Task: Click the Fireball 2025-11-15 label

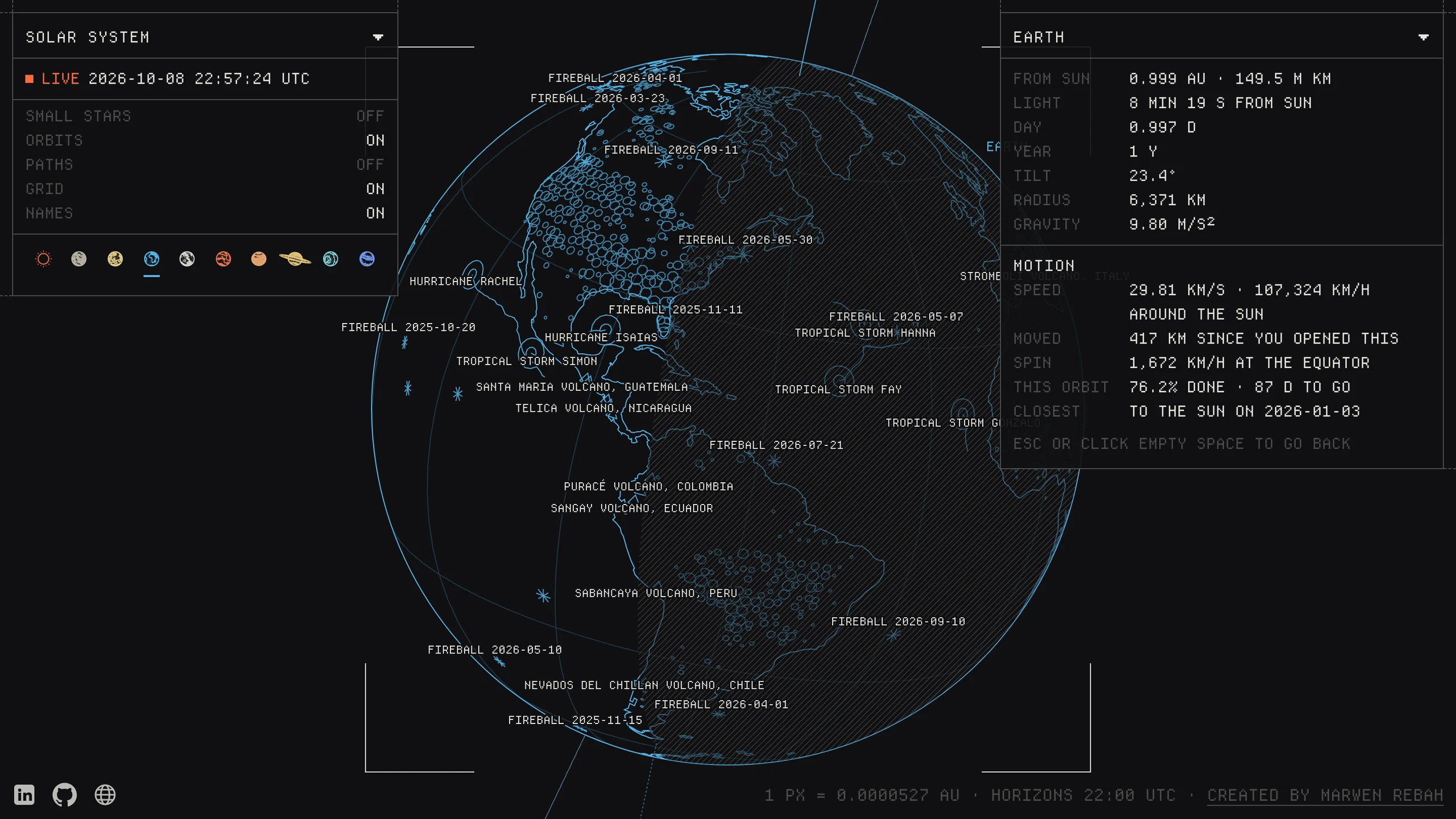Action: pyautogui.click(x=575, y=721)
